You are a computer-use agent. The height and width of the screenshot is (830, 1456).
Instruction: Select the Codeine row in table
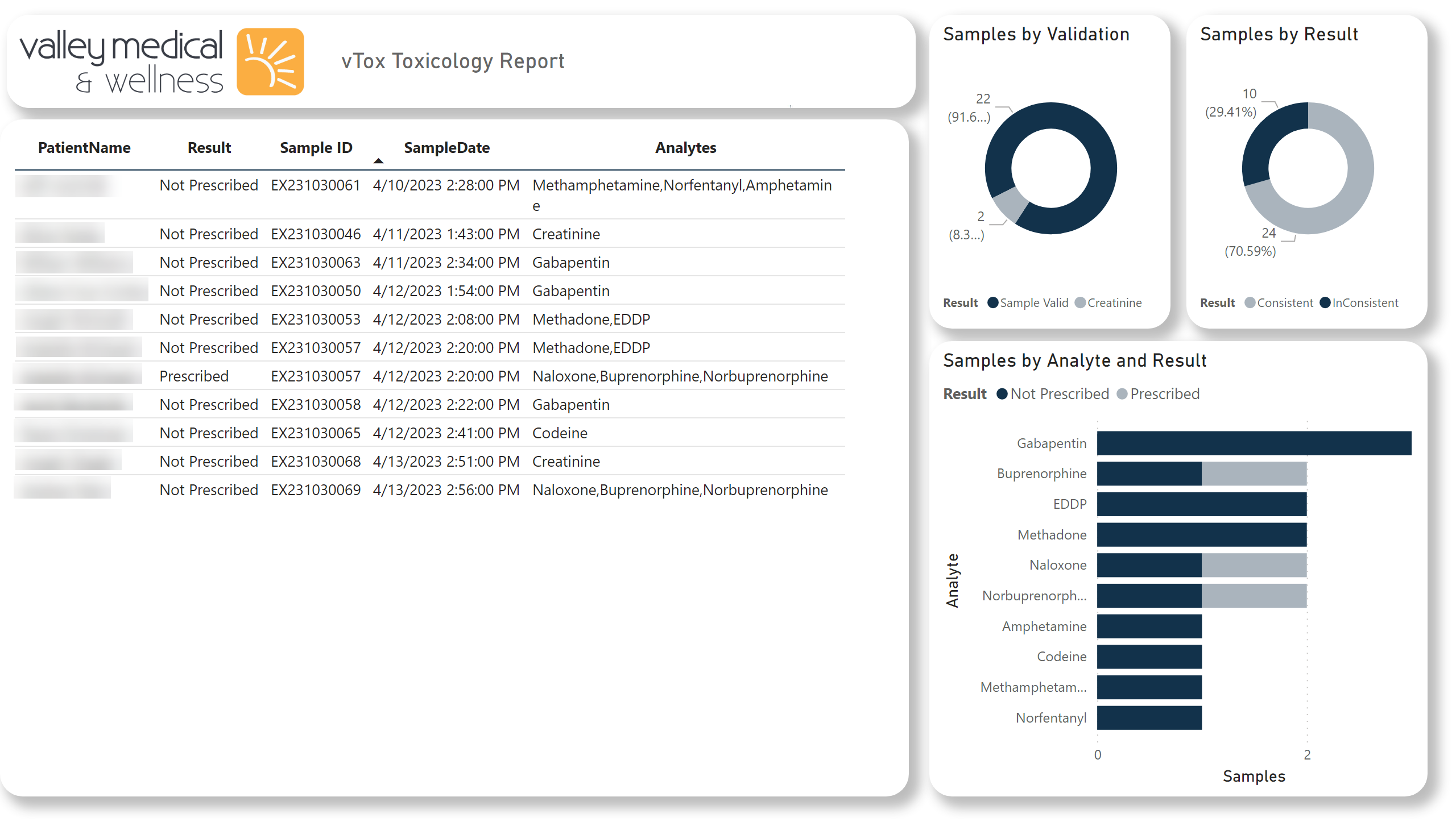point(559,433)
